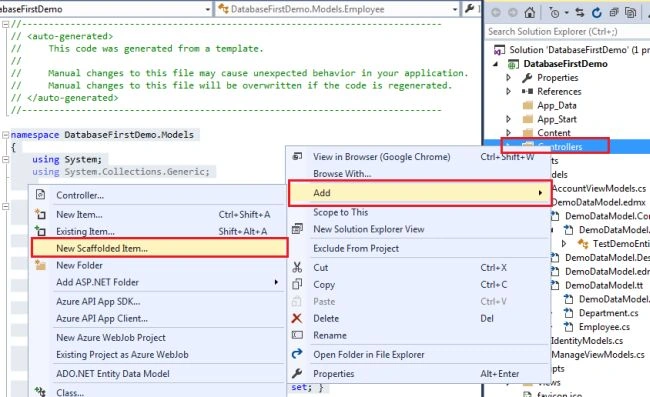The width and height of the screenshot is (650, 397).
Task: Select AccountViewModels.cs file
Action: [x=599, y=189]
